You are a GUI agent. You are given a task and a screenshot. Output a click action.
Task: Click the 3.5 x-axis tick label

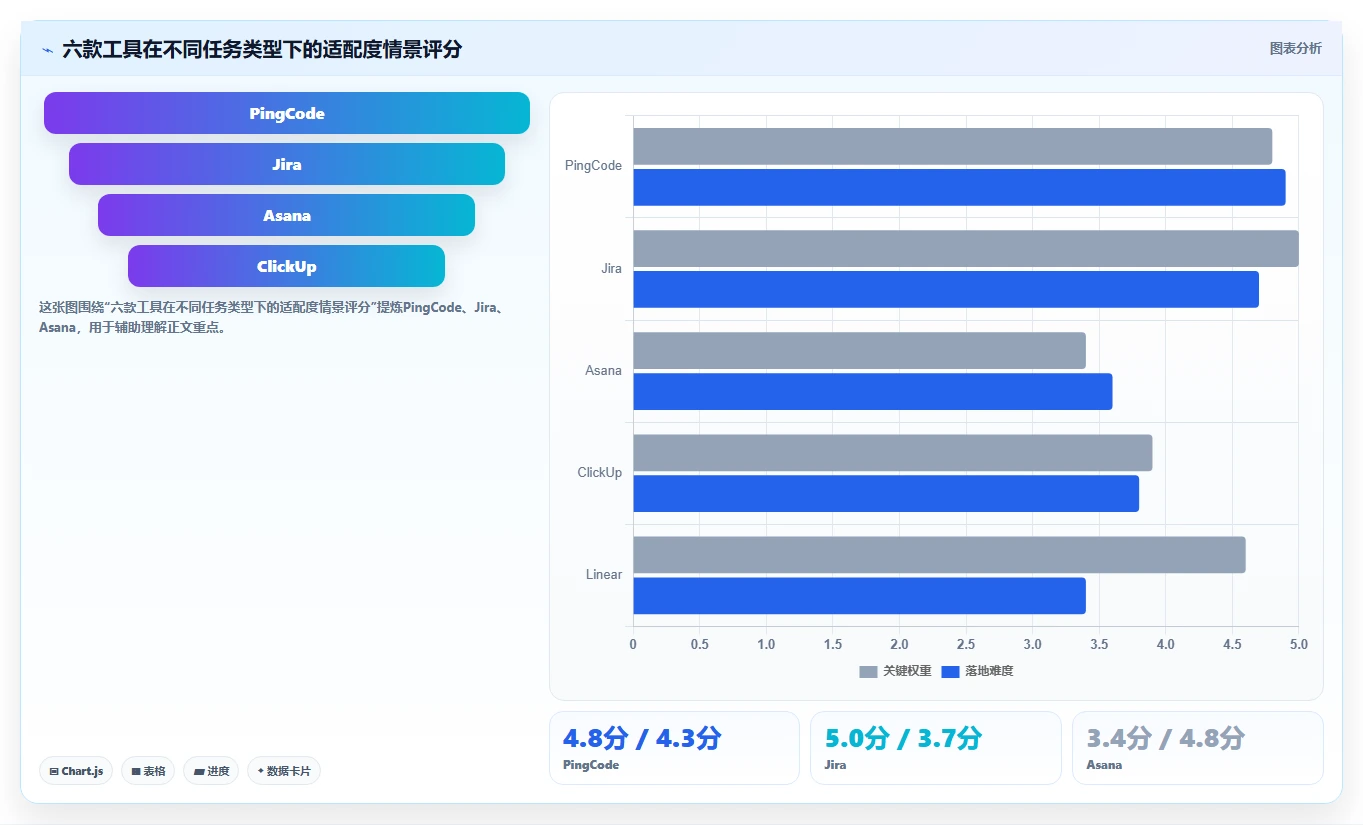tap(1099, 645)
